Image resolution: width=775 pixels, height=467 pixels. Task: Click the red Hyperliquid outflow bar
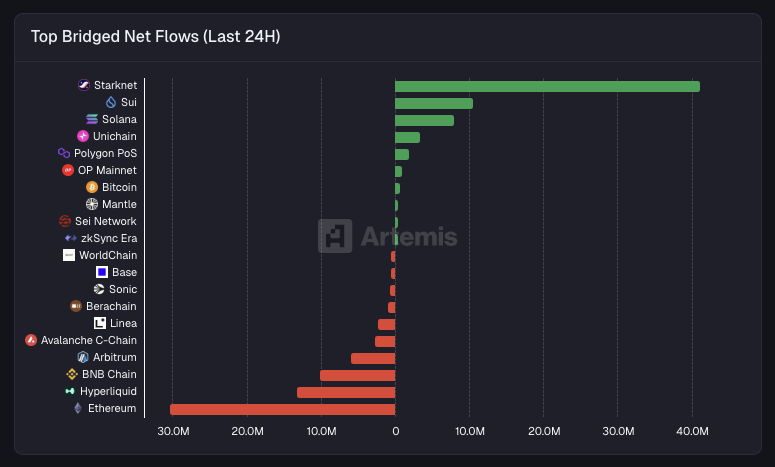346,392
